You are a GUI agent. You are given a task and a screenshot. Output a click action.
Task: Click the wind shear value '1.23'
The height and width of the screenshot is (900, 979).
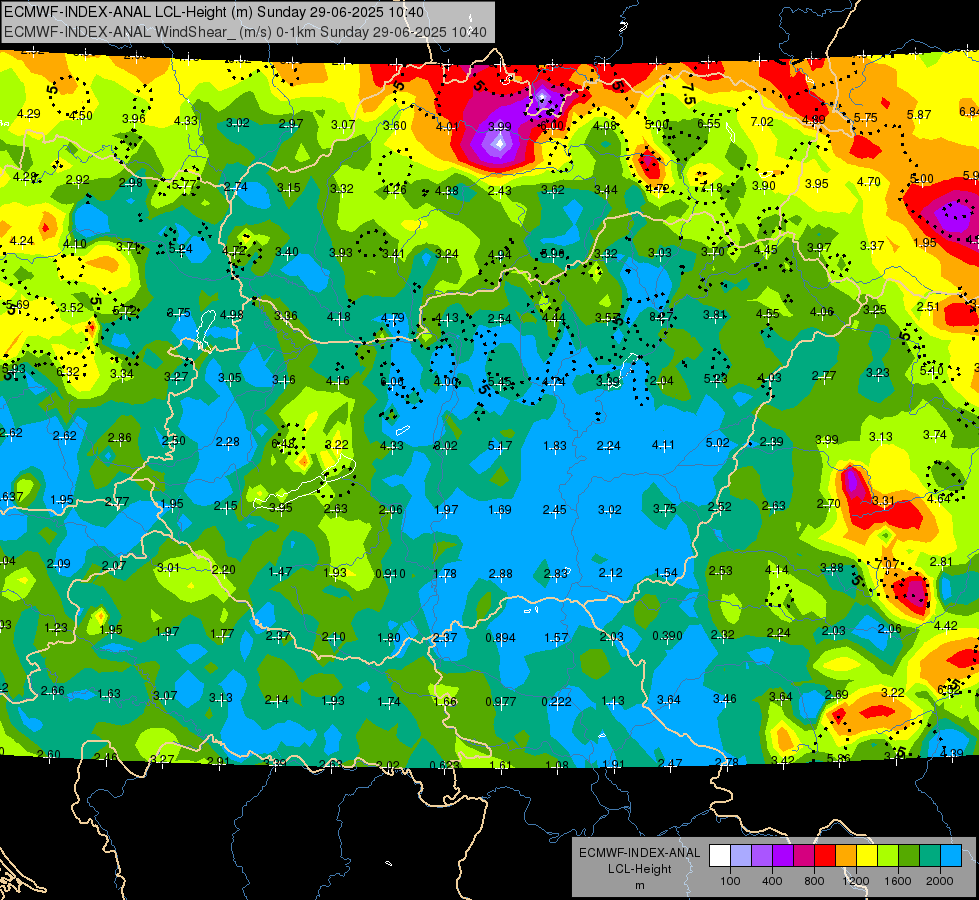click(x=56, y=628)
